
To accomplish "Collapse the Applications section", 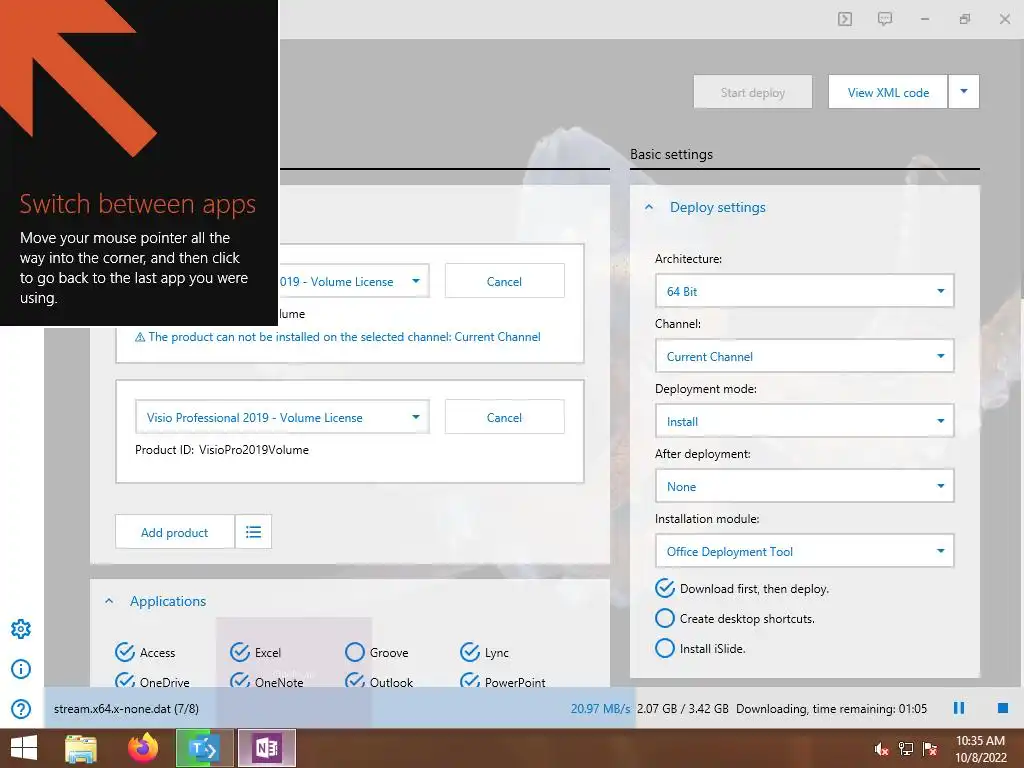I will point(109,601).
